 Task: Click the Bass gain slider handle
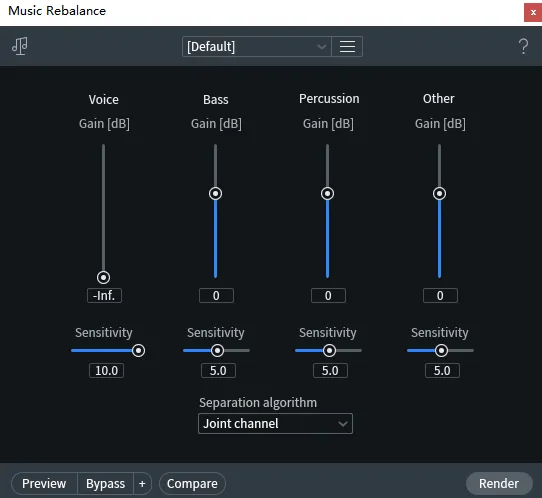point(215,194)
